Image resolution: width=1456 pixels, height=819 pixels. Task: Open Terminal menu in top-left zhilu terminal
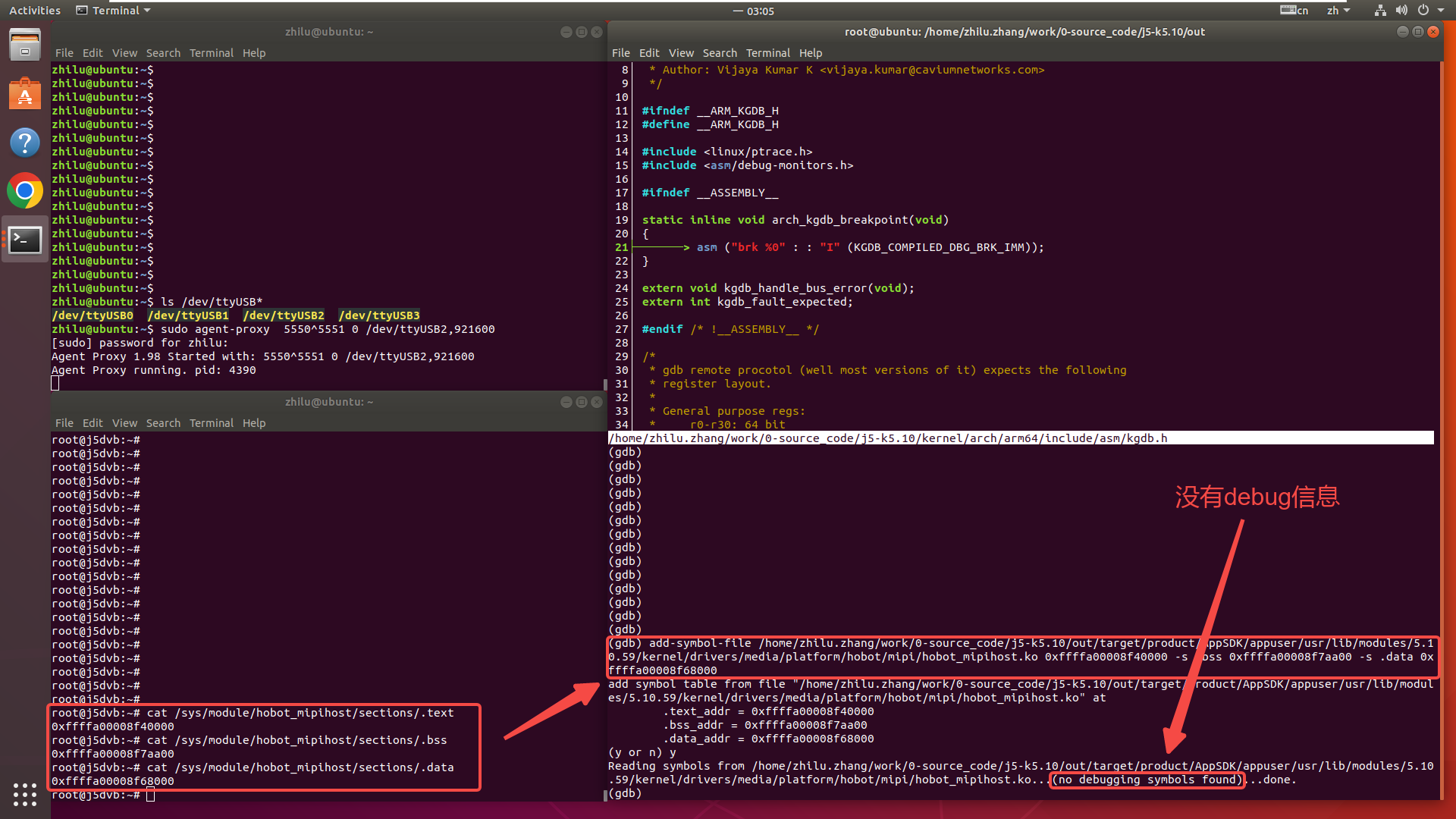212,53
